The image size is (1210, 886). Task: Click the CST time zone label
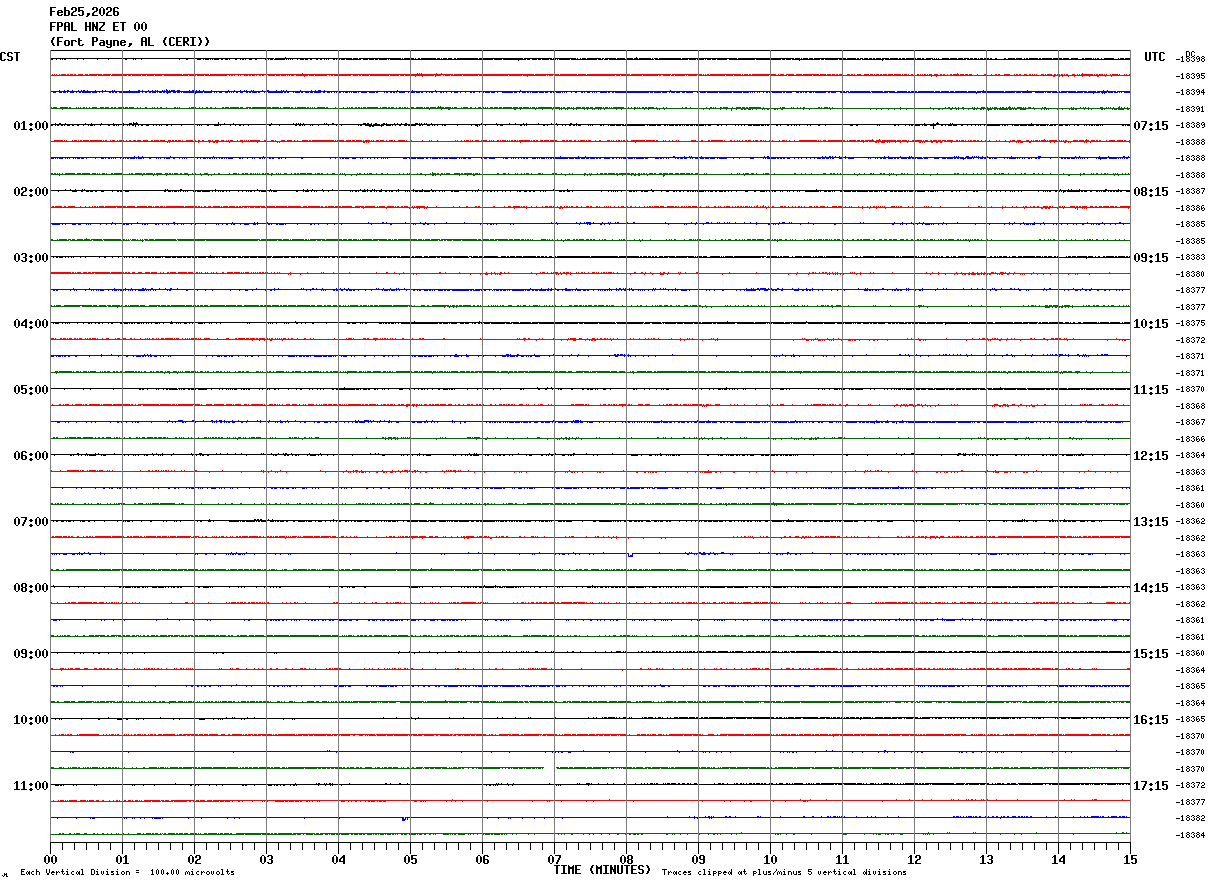[x=10, y=57]
